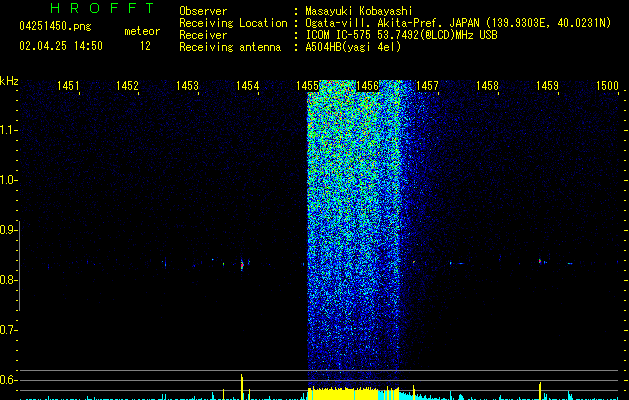Click the Observer name Masayuki Kobayashi
Screen dimensions: 629x400
click(x=359, y=11)
